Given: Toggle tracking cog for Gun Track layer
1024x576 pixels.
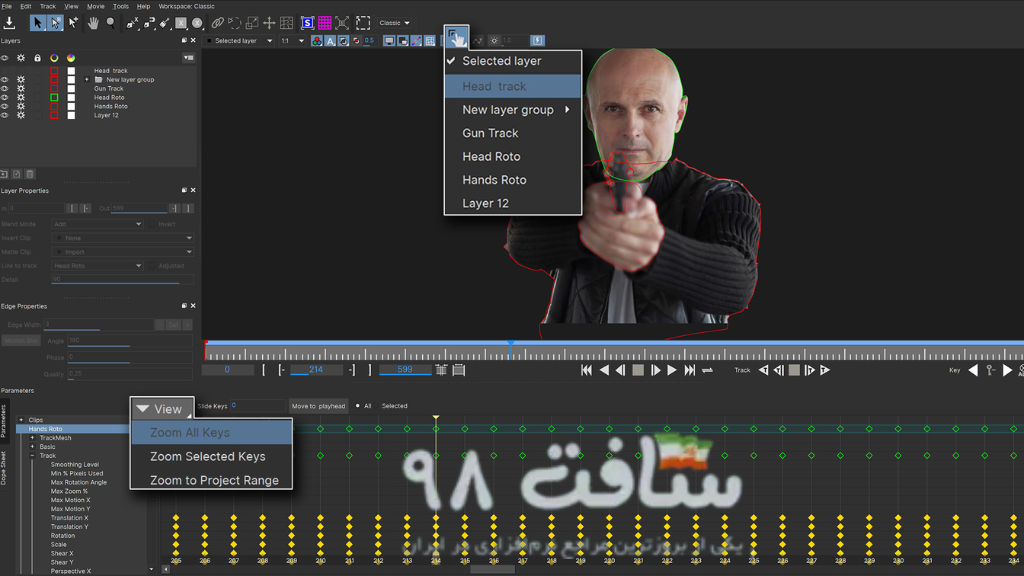Looking at the screenshot, I should coord(21,89).
